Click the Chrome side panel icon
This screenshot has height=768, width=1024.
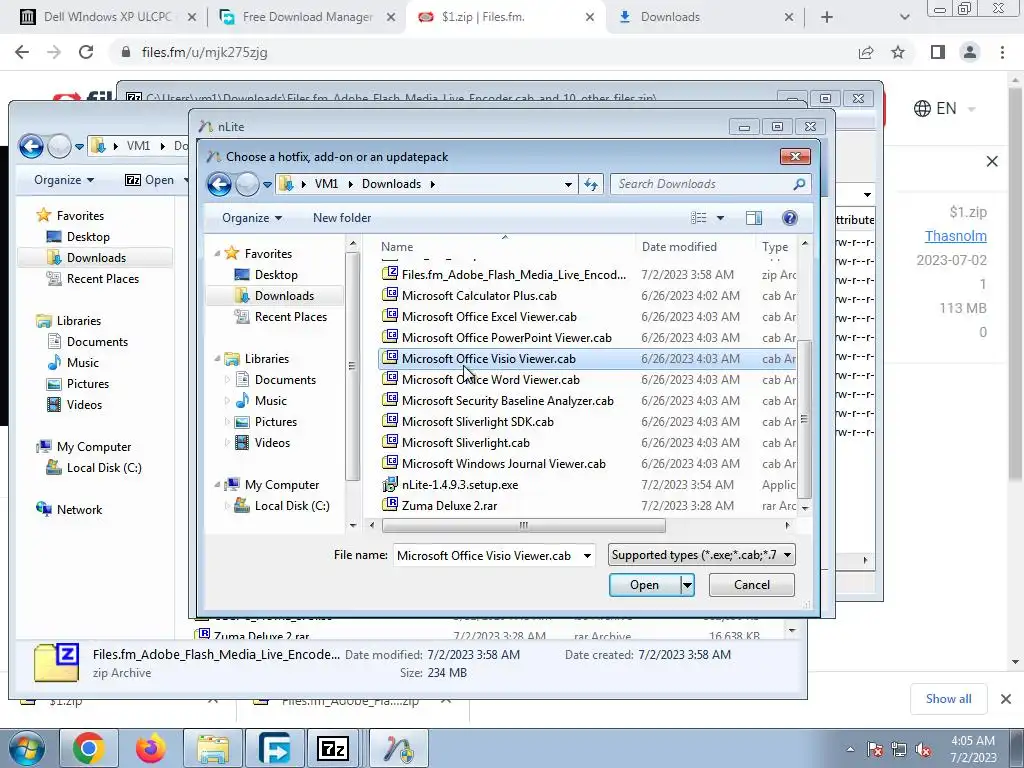pos(938,52)
